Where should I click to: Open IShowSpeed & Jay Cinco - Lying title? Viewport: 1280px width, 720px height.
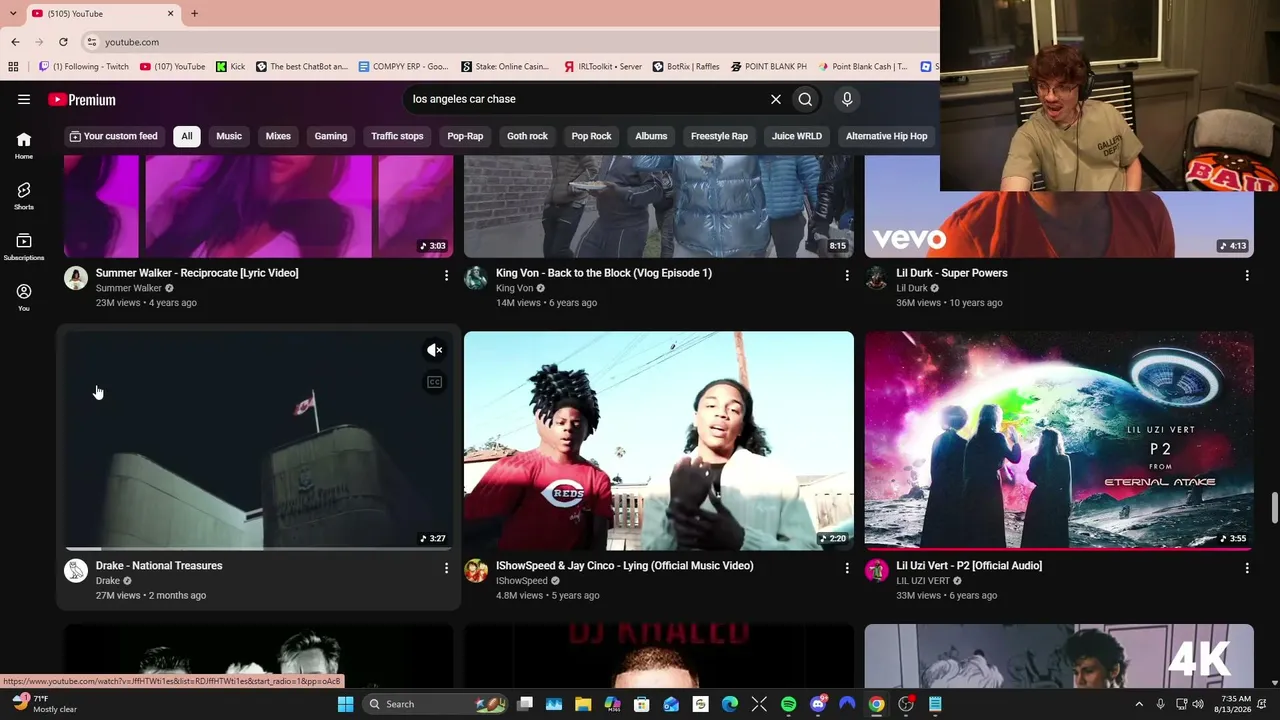click(x=625, y=566)
